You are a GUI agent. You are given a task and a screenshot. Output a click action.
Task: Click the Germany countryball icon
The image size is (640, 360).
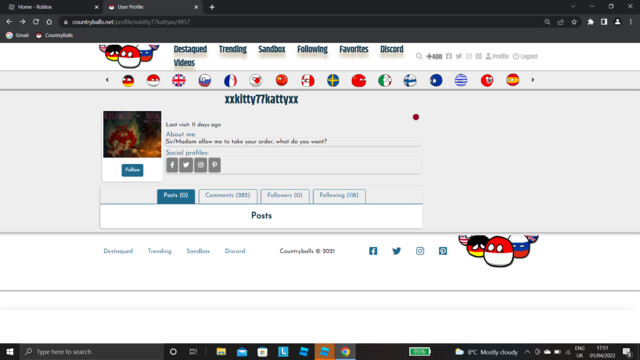tap(128, 80)
